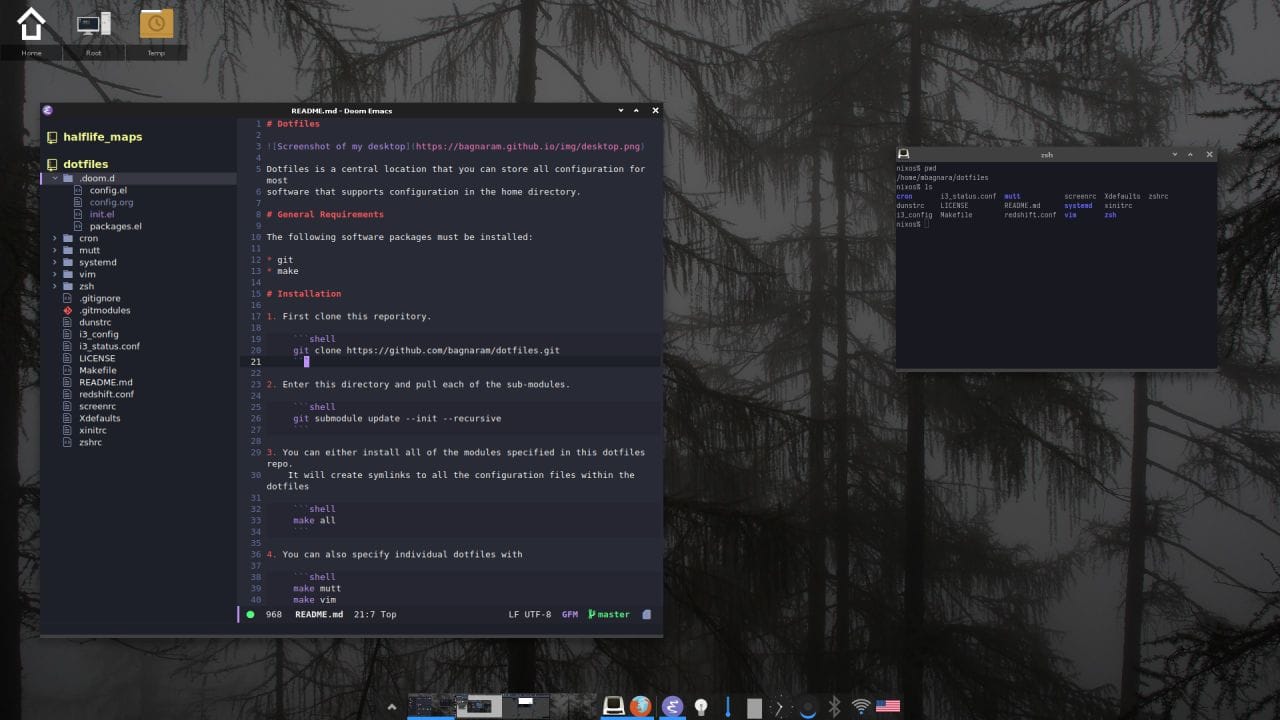Open the zsh terminal titlebar dropdown arrow
The width and height of the screenshot is (1280, 720).
1175,154
